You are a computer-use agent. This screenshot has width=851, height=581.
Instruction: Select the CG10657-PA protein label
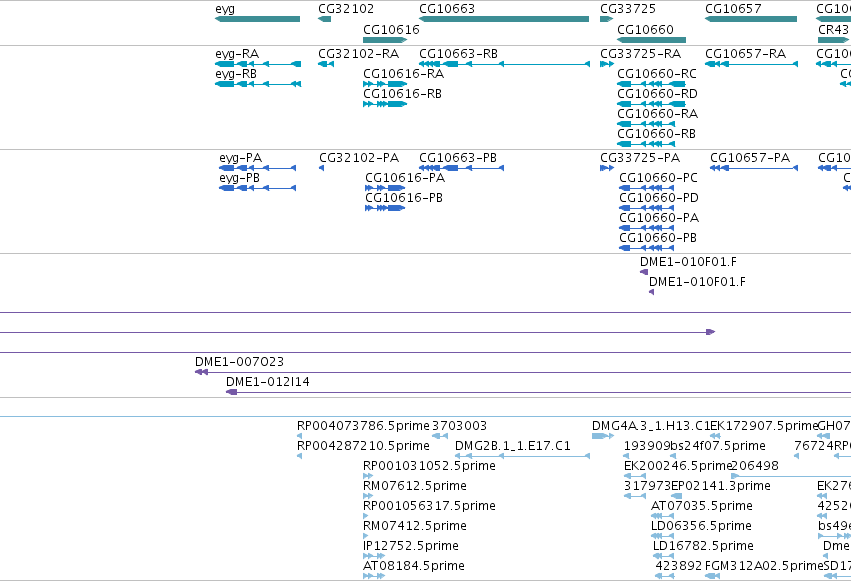pyautogui.click(x=750, y=158)
